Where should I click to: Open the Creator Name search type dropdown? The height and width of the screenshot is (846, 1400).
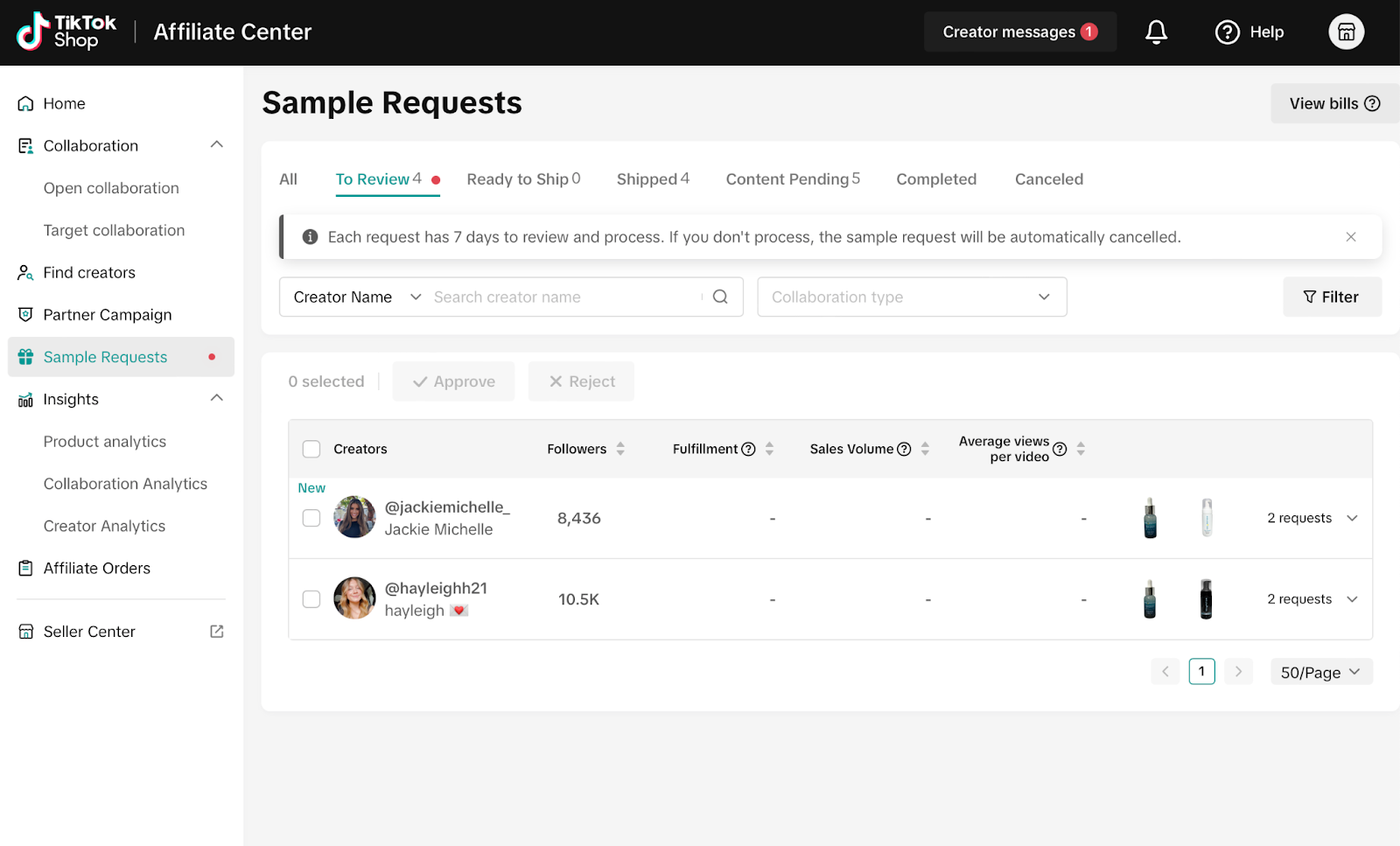(x=357, y=297)
